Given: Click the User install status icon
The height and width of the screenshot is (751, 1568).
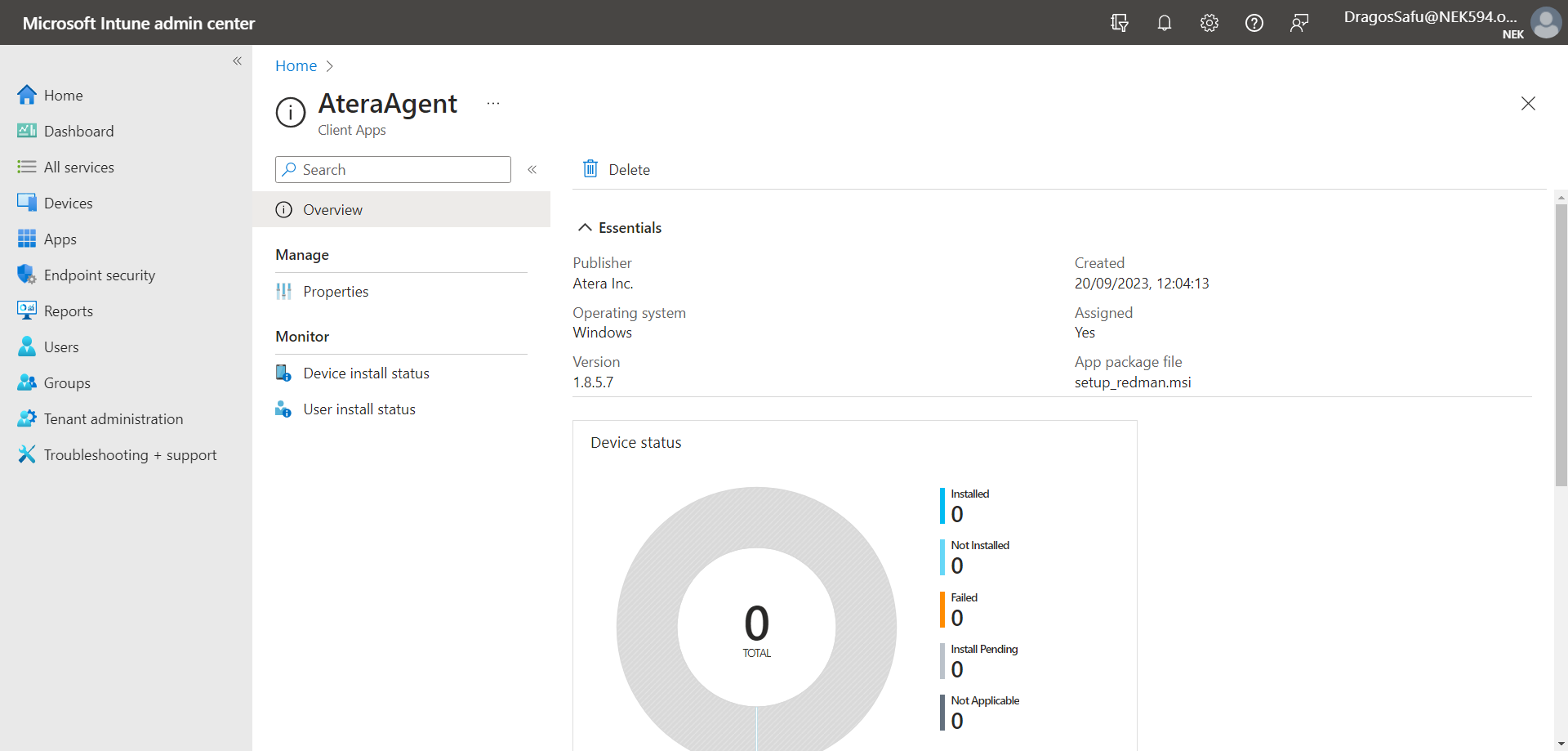Looking at the screenshot, I should 283,409.
